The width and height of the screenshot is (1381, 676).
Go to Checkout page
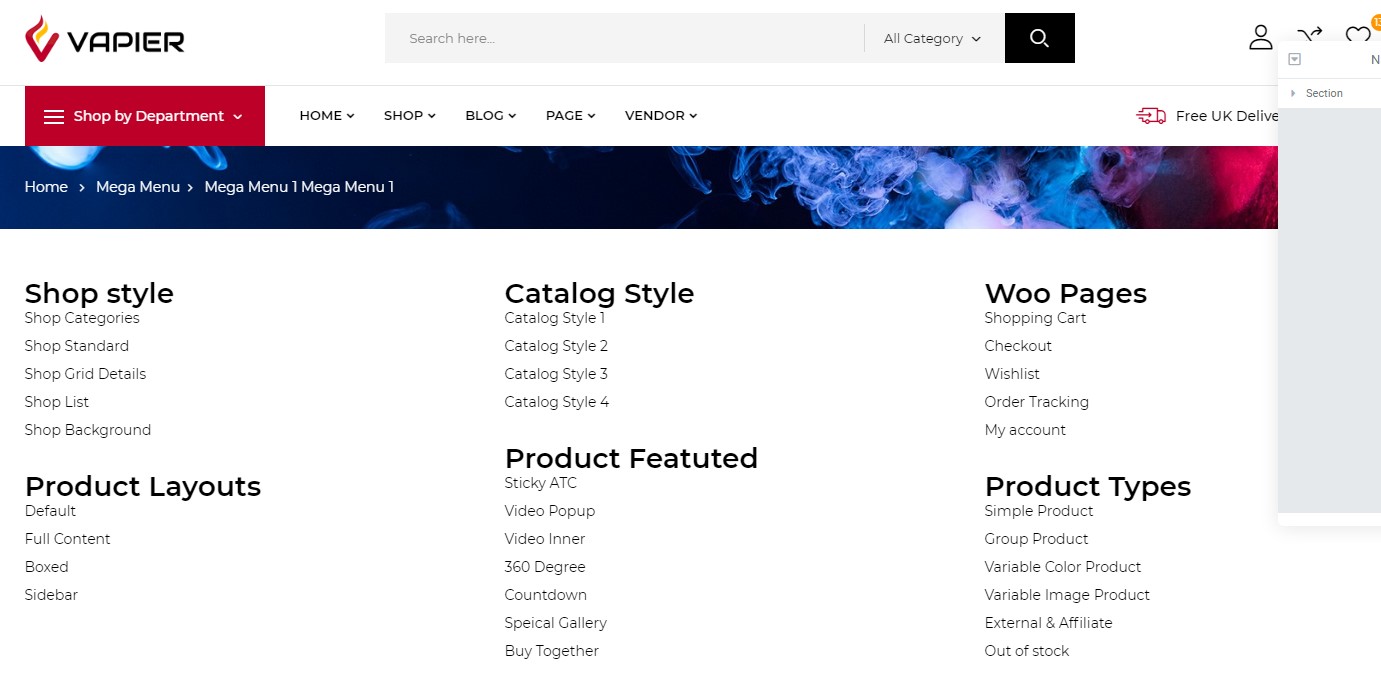(1018, 346)
